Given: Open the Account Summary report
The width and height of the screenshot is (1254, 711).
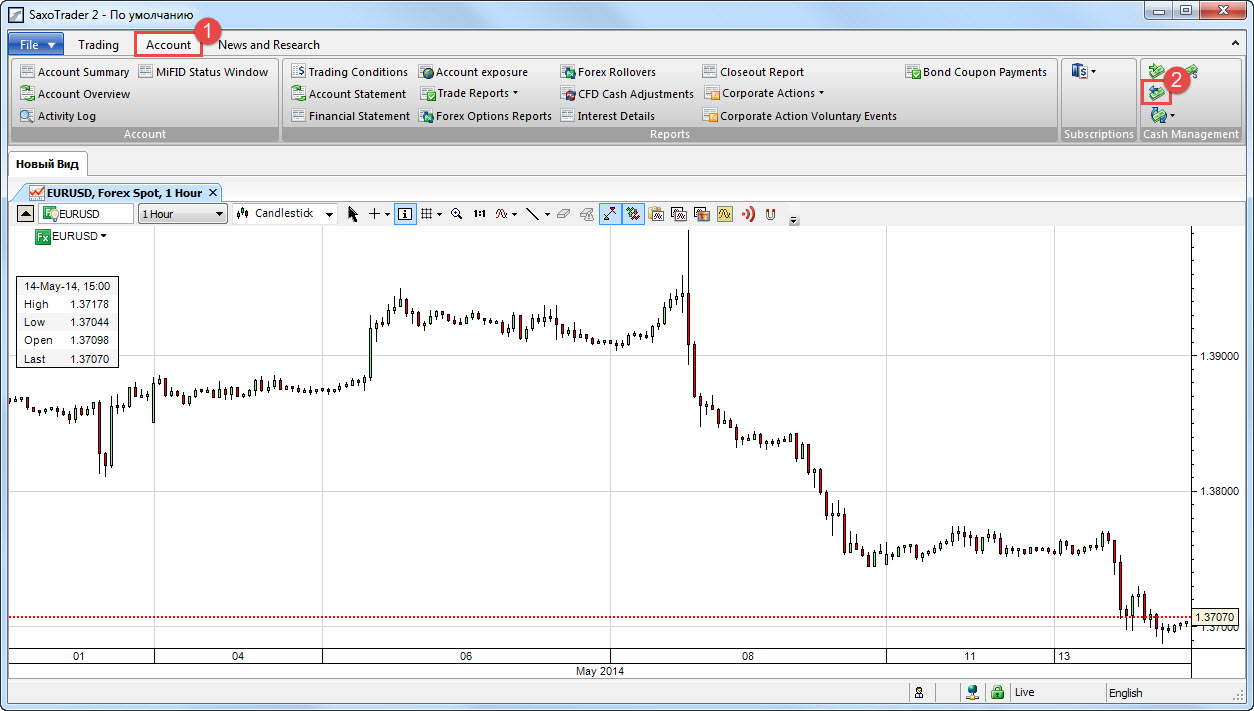Looking at the screenshot, I should point(75,72).
